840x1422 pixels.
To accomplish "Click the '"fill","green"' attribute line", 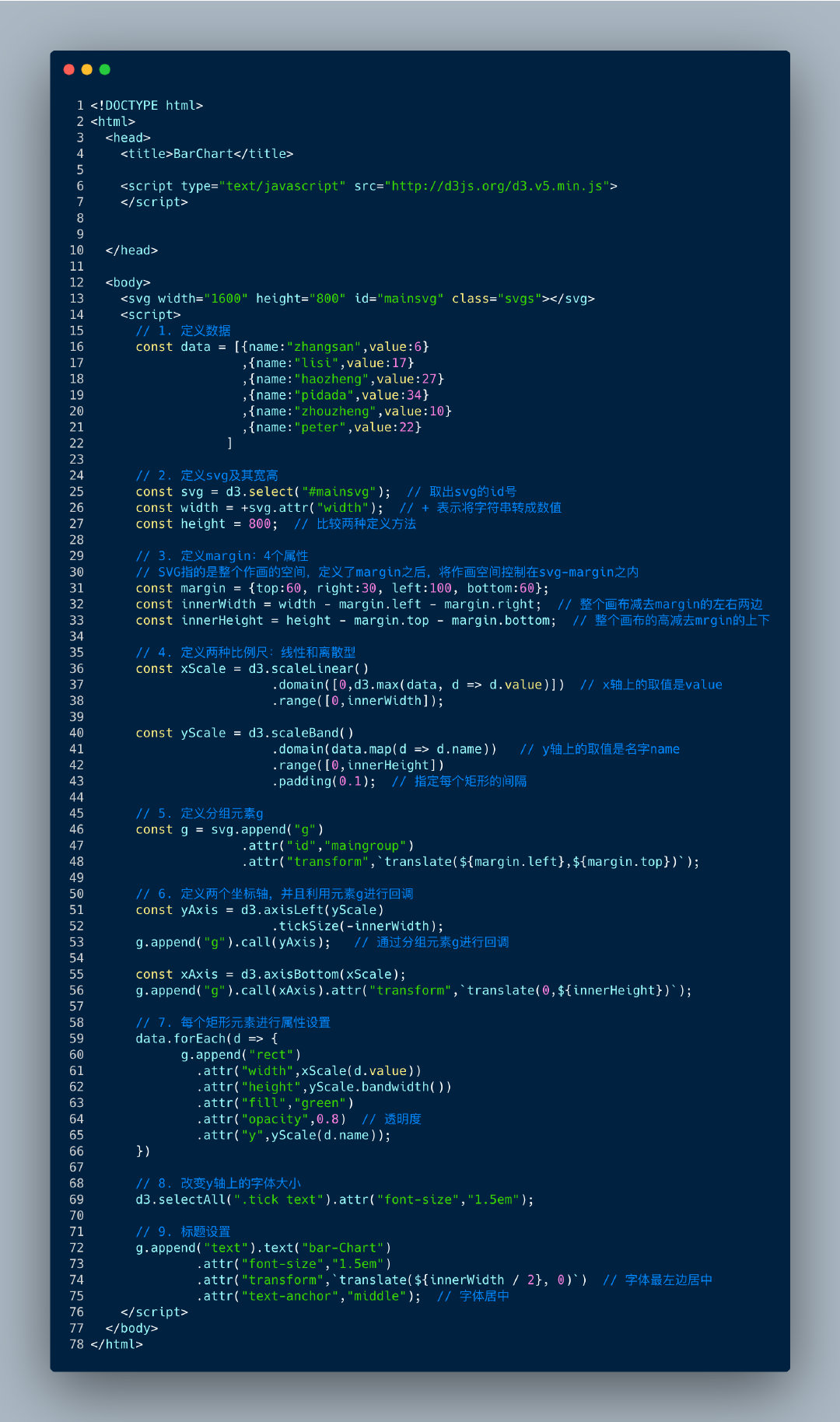I will [x=275, y=1102].
